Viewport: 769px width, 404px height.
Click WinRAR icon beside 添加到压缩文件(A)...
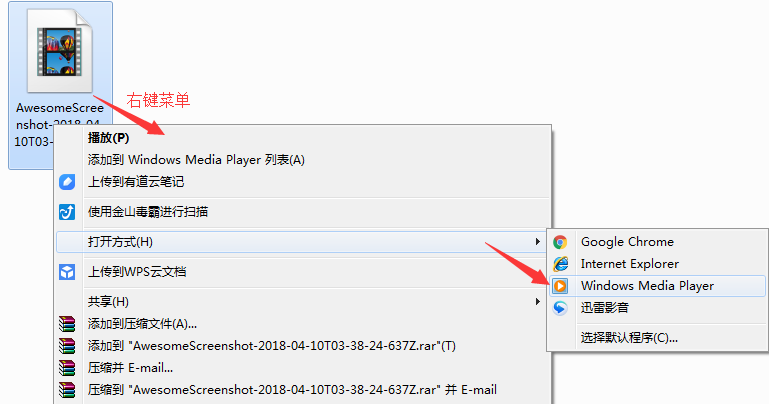coord(67,324)
